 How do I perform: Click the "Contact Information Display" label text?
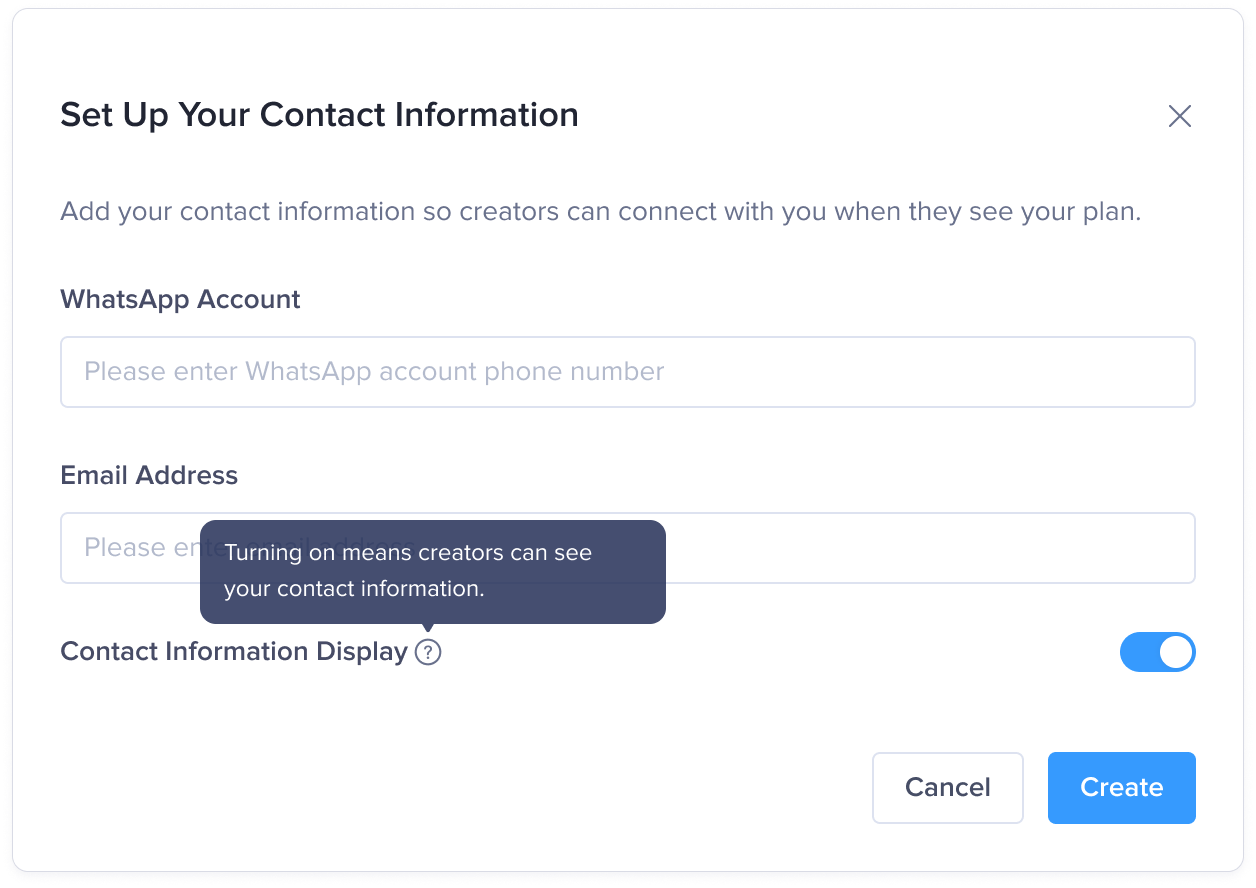tap(234, 652)
